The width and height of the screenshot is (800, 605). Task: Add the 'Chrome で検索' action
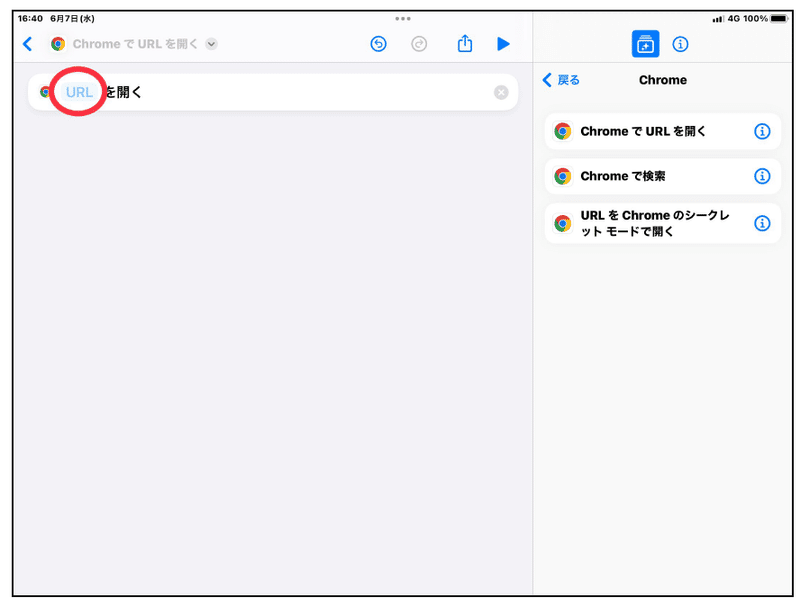point(663,177)
